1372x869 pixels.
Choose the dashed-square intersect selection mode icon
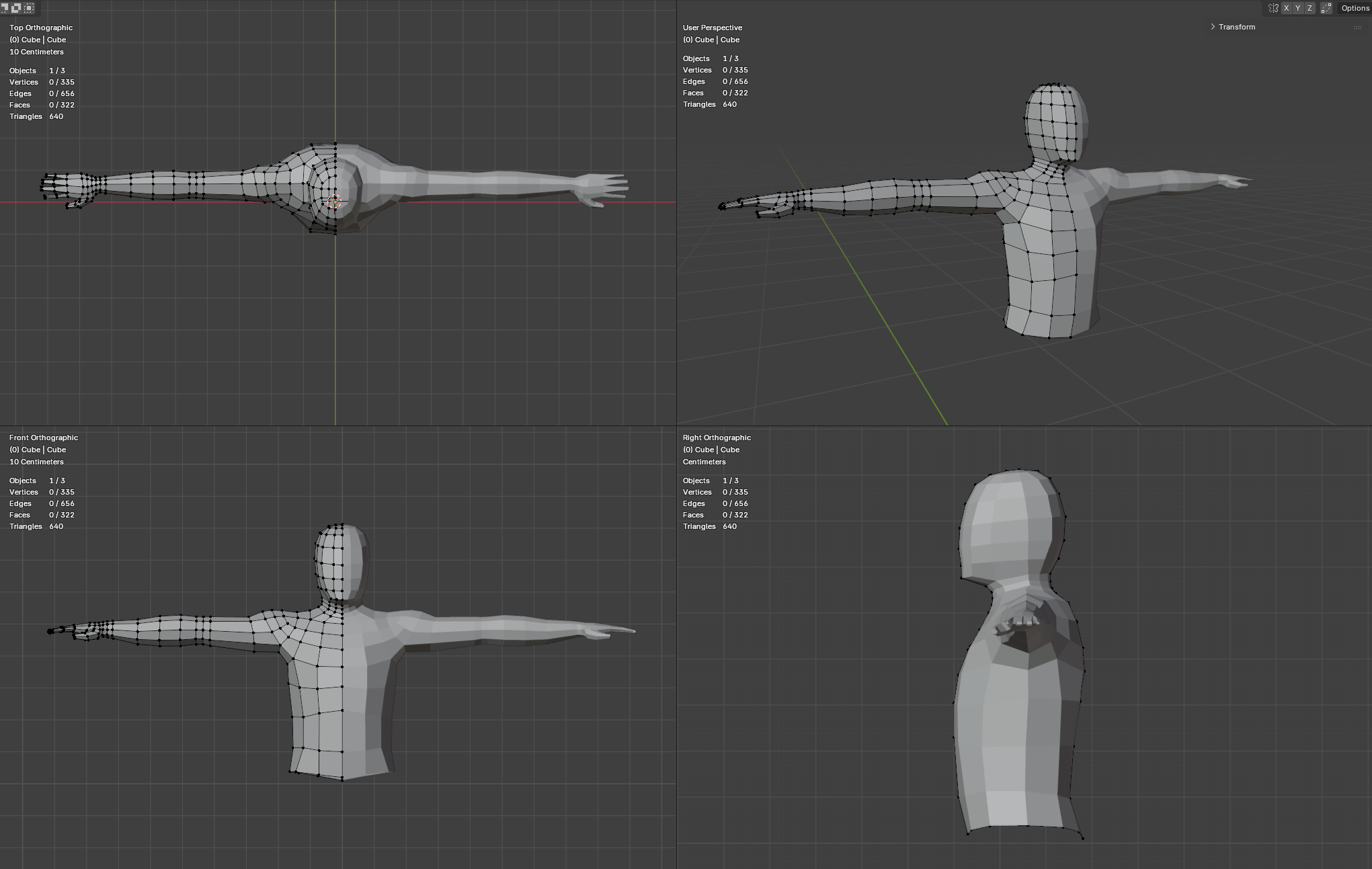(x=29, y=8)
